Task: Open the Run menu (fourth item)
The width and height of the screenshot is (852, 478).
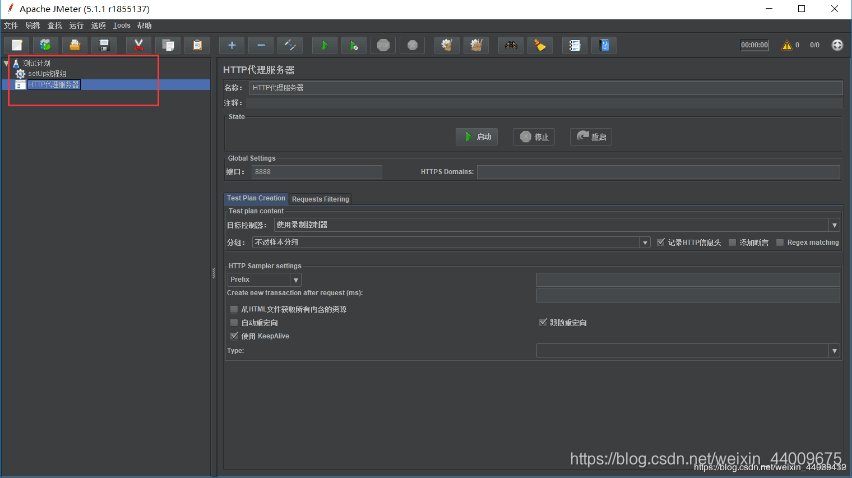Action: (76, 26)
